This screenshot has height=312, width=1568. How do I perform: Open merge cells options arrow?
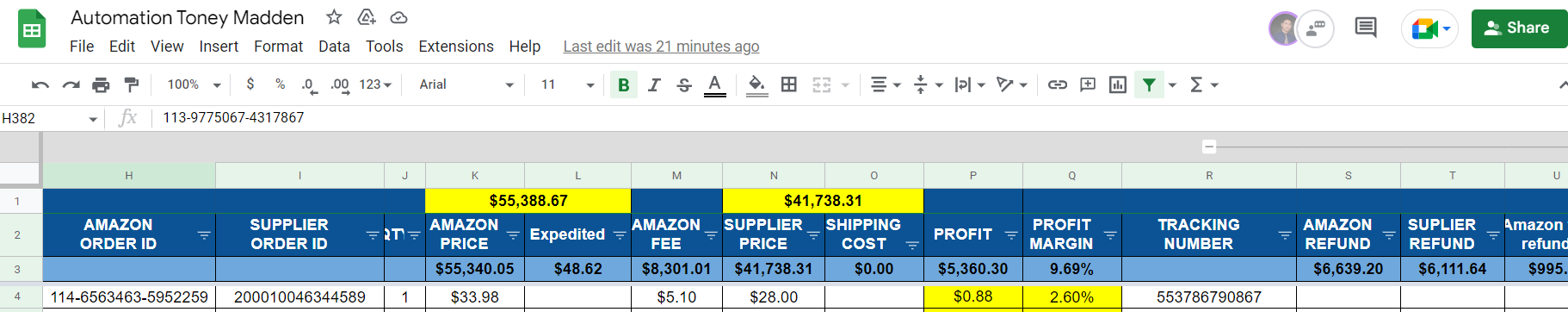pos(845,84)
